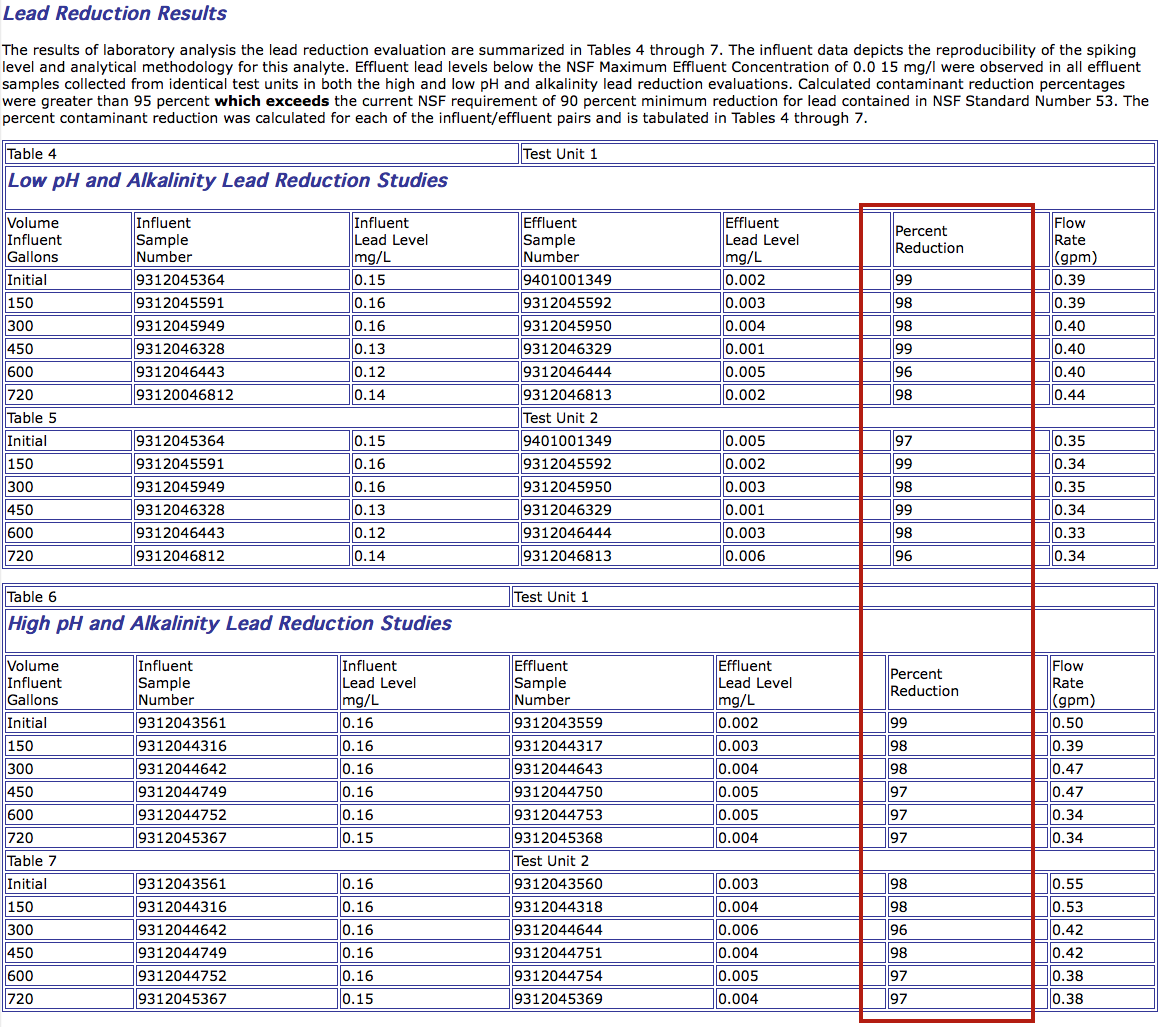Click the flow rate value 0.50
Viewport: 1158px width, 1027px height.
[1068, 723]
